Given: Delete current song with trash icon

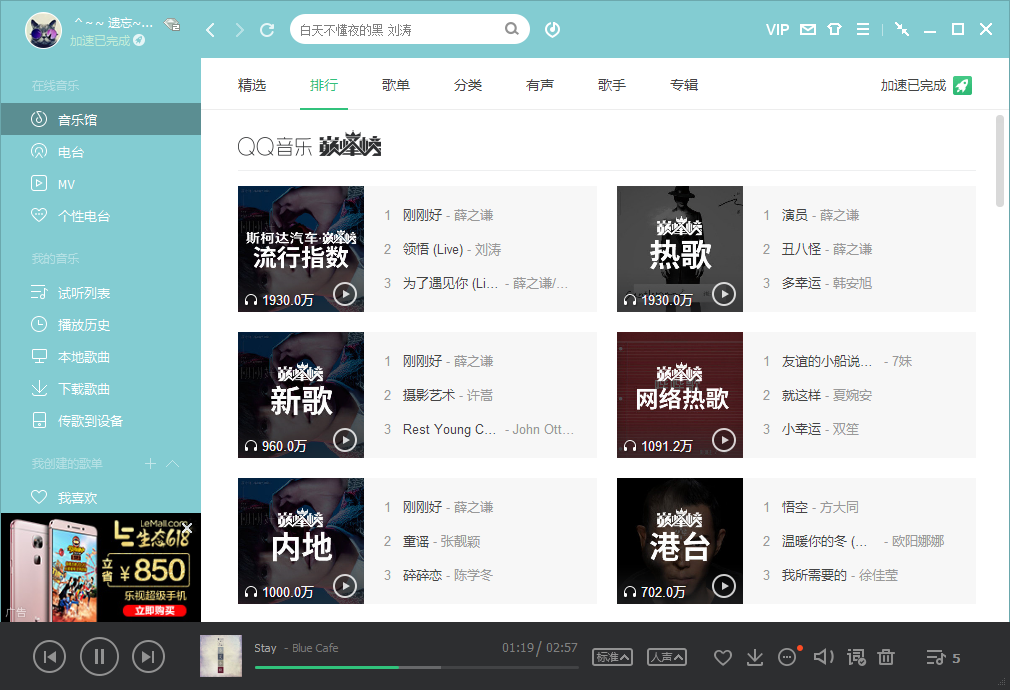Looking at the screenshot, I should 886,657.
